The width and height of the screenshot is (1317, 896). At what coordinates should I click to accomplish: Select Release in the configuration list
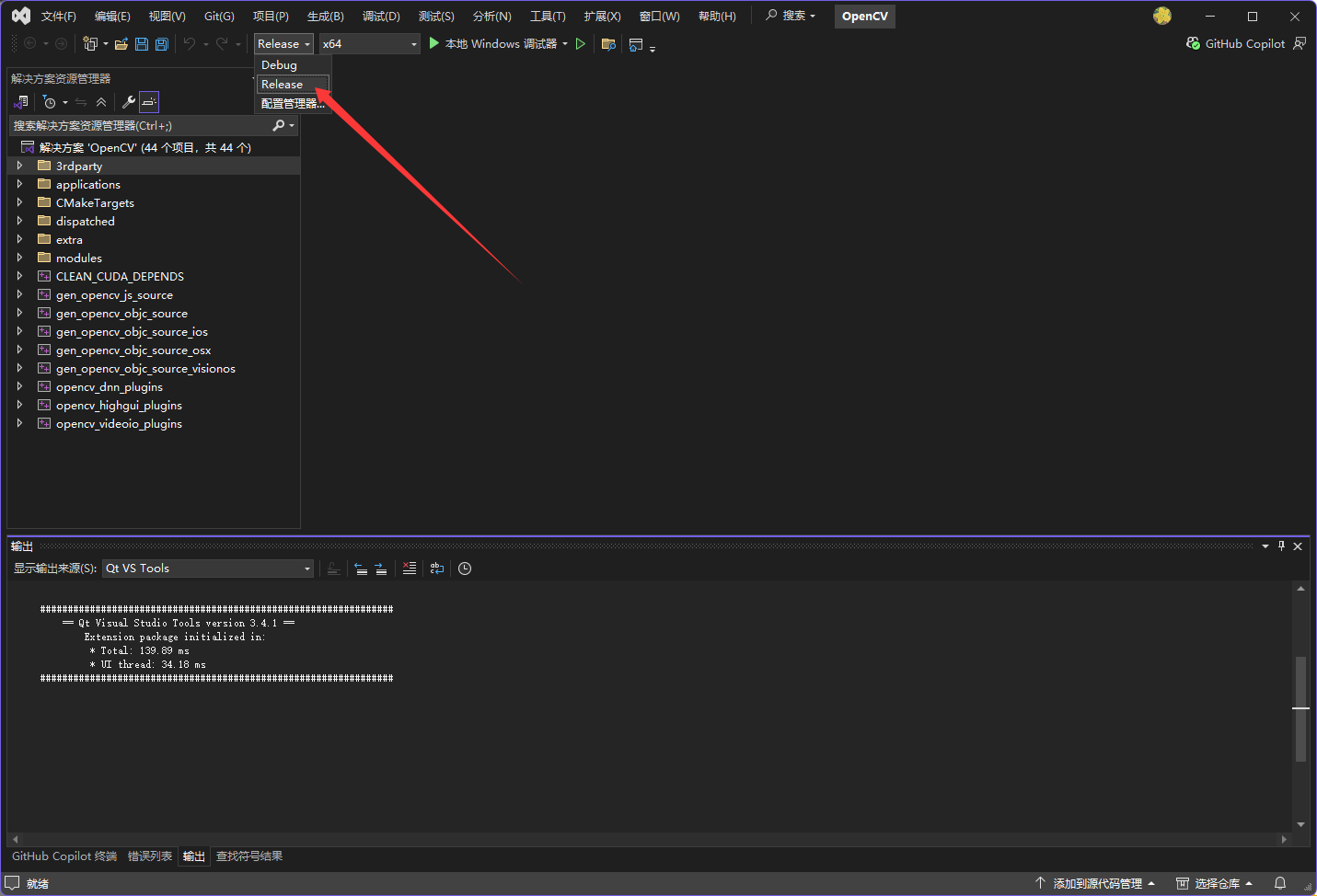tap(293, 85)
